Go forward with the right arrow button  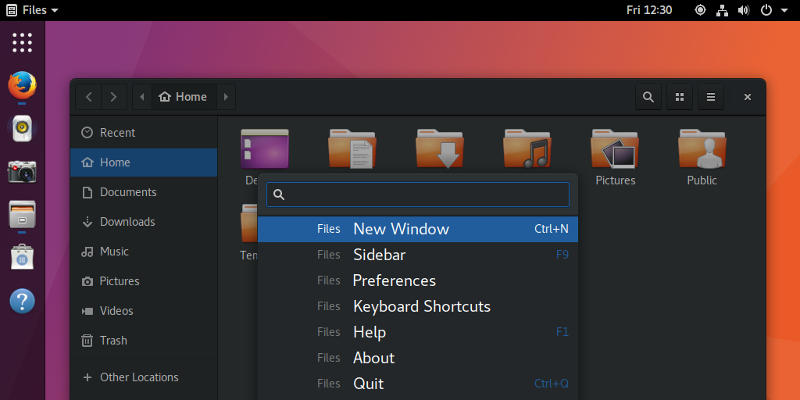[x=113, y=97]
